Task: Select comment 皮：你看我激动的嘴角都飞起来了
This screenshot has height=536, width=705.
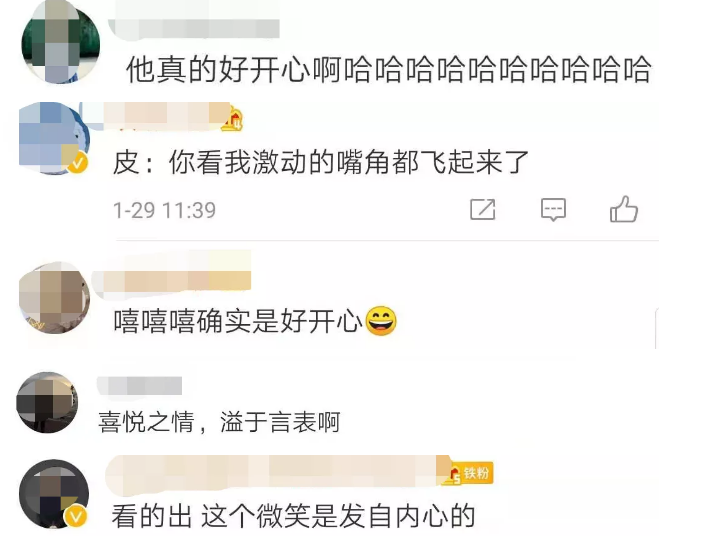Action: coord(321,162)
